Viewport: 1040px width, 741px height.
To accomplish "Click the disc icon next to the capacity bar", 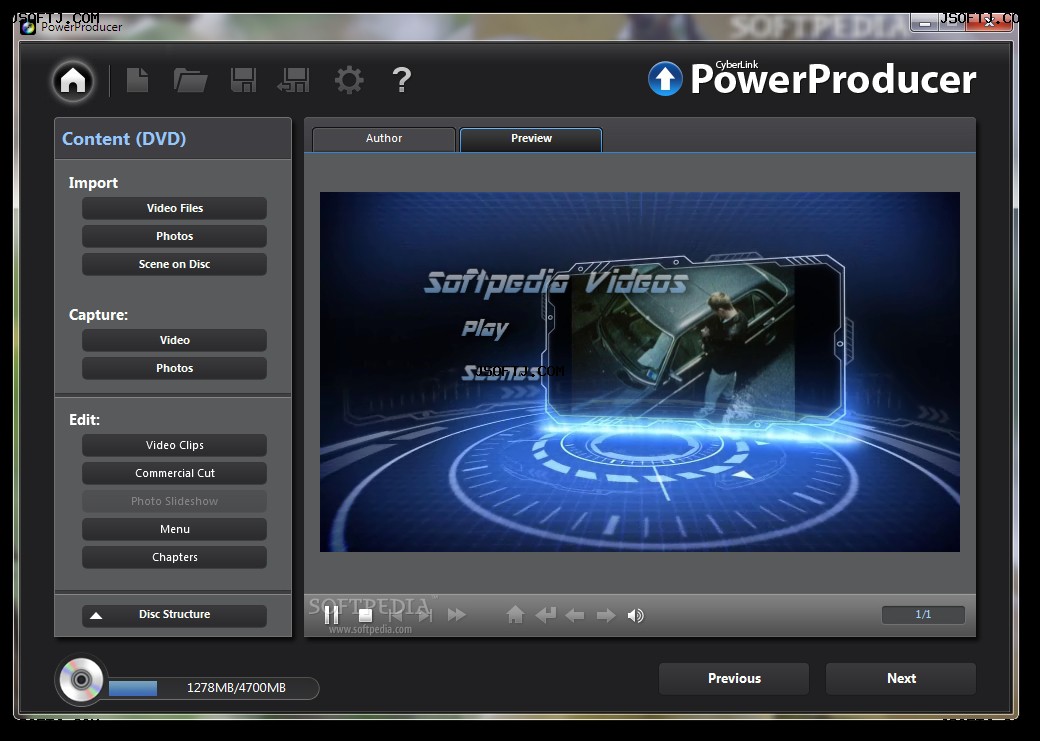I will coord(81,680).
